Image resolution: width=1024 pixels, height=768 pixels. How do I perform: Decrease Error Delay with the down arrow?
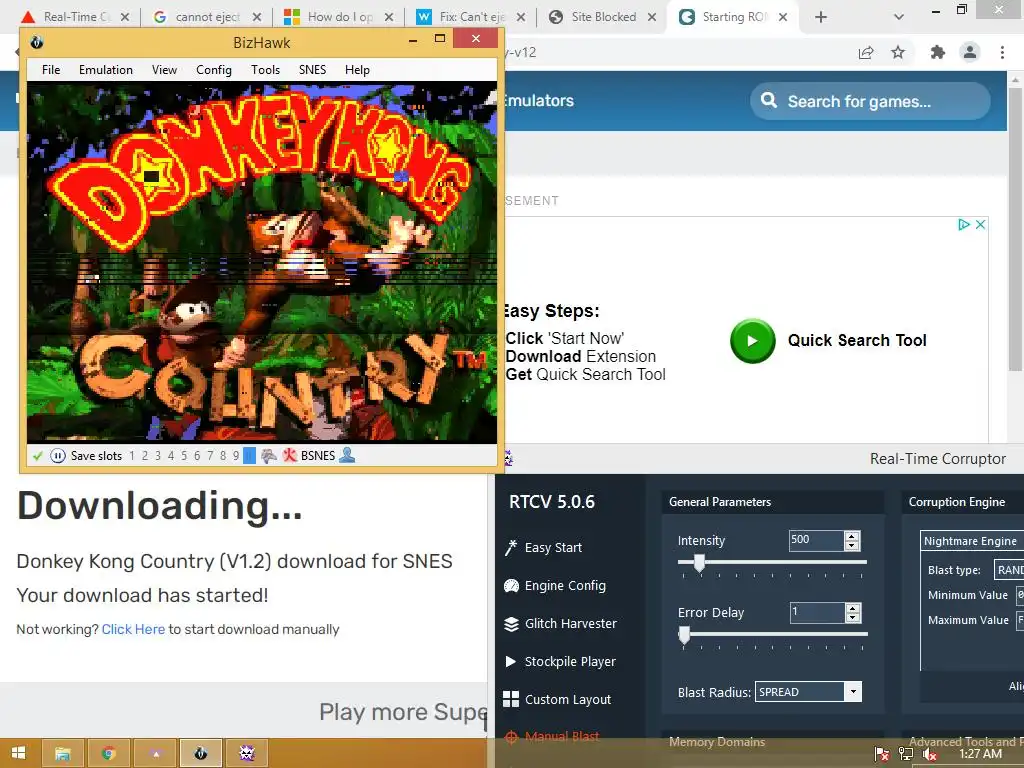pyautogui.click(x=852, y=617)
